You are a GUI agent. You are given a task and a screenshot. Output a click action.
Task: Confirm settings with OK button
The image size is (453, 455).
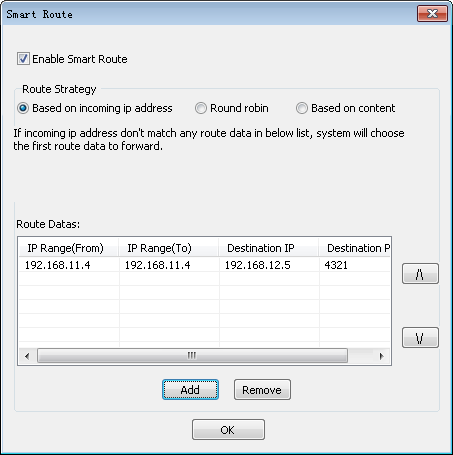point(228,430)
